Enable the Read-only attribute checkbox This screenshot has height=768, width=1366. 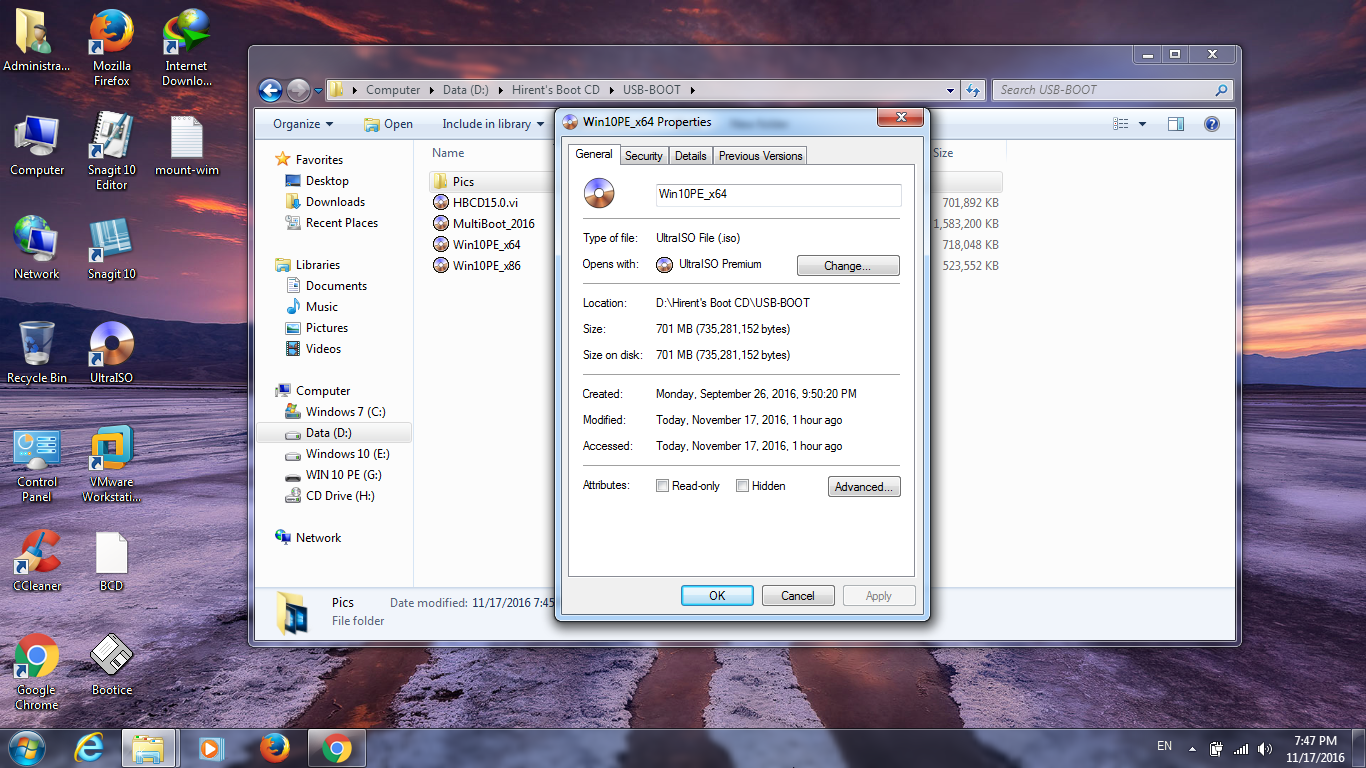tap(662, 486)
